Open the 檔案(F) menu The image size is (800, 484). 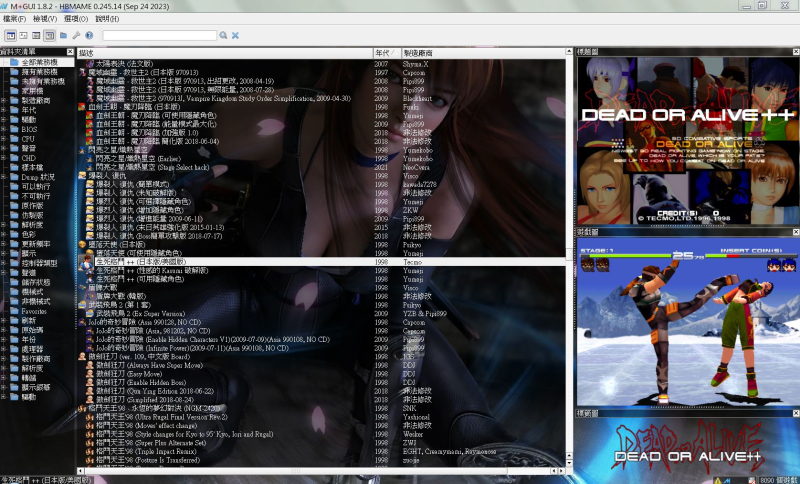point(14,19)
